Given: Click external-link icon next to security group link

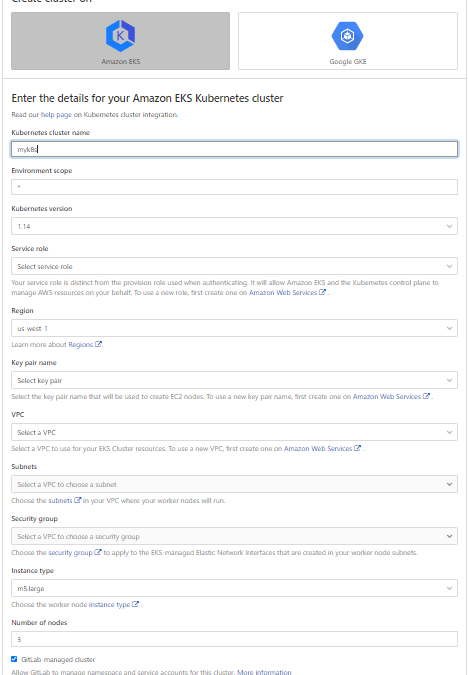Looking at the screenshot, I should coord(98,552).
